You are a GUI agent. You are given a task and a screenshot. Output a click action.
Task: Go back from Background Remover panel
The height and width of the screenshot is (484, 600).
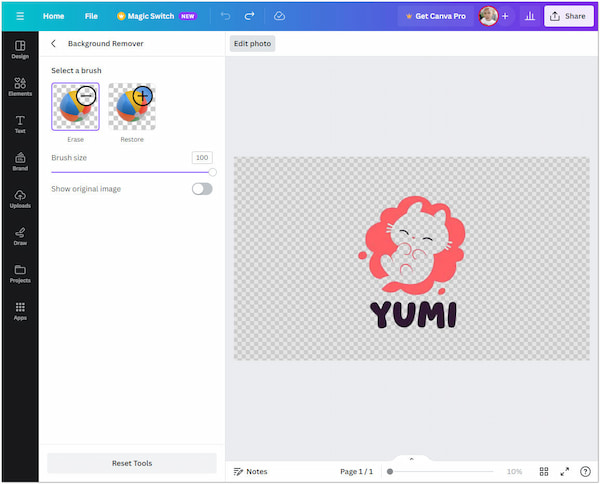click(x=53, y=44)
